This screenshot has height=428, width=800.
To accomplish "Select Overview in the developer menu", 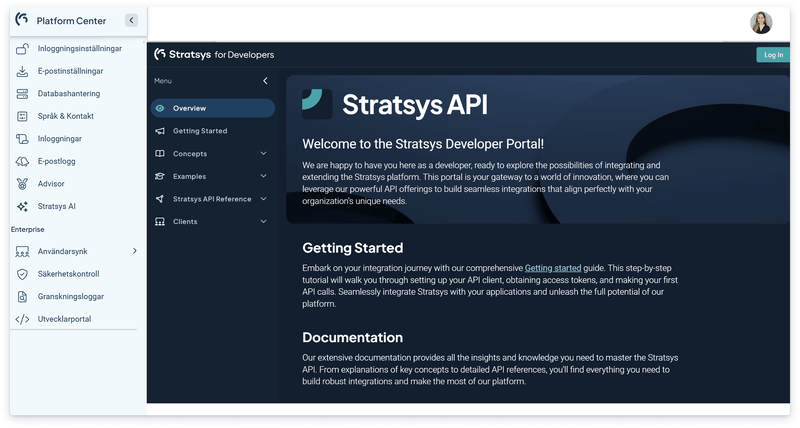I will coord(189,108).
